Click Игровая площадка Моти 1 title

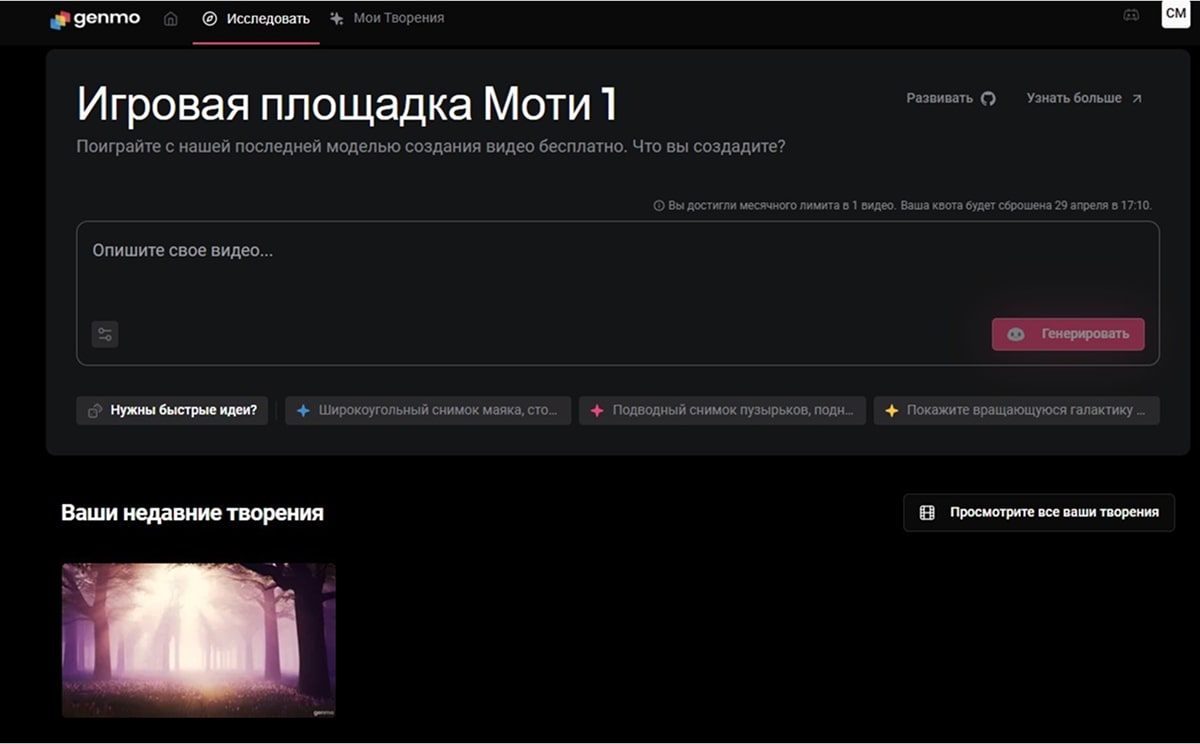(x=347, y=104)
